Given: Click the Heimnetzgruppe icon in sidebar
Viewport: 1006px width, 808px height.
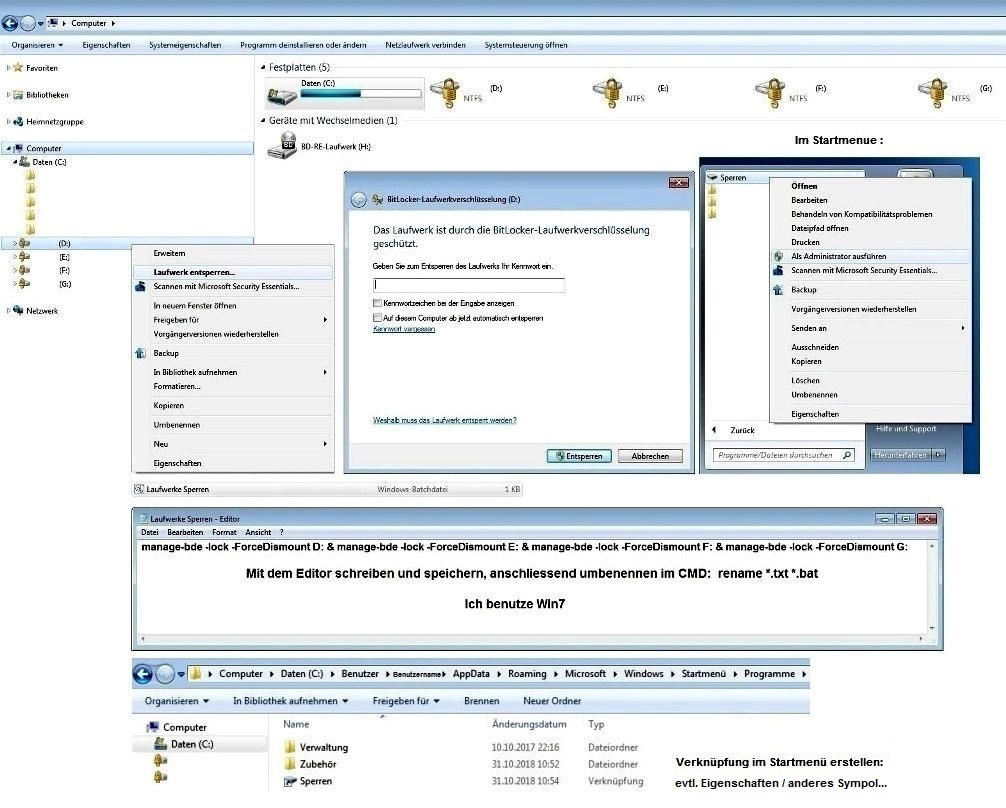Looking at the screenshot, I should (18, 121).
